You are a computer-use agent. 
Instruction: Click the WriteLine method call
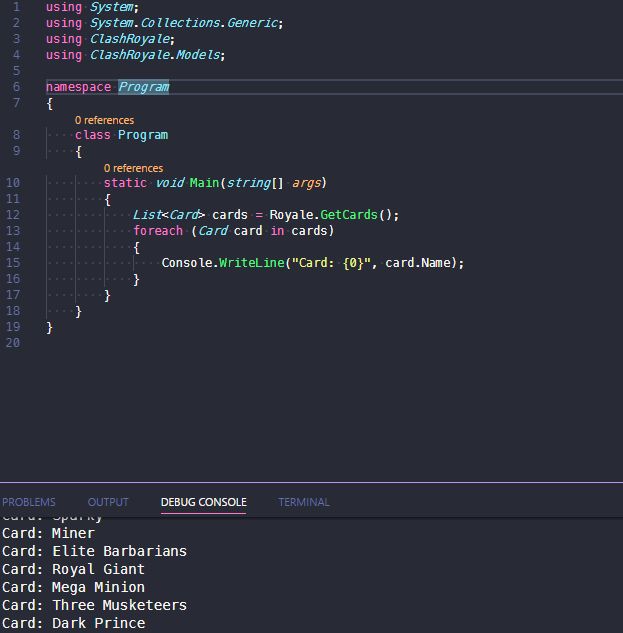pos(252,262)
